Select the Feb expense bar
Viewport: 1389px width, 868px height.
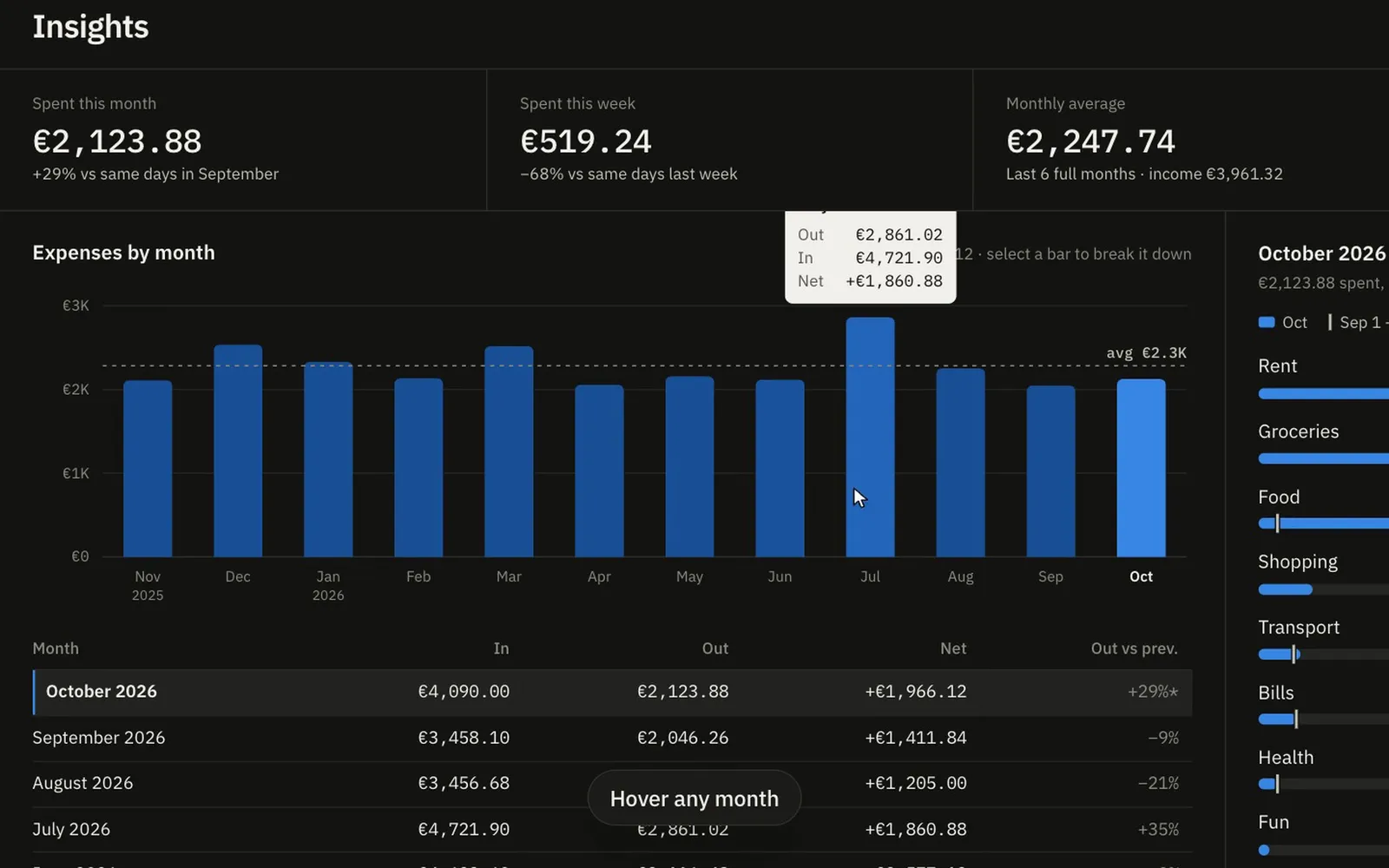tap(418, 467)
